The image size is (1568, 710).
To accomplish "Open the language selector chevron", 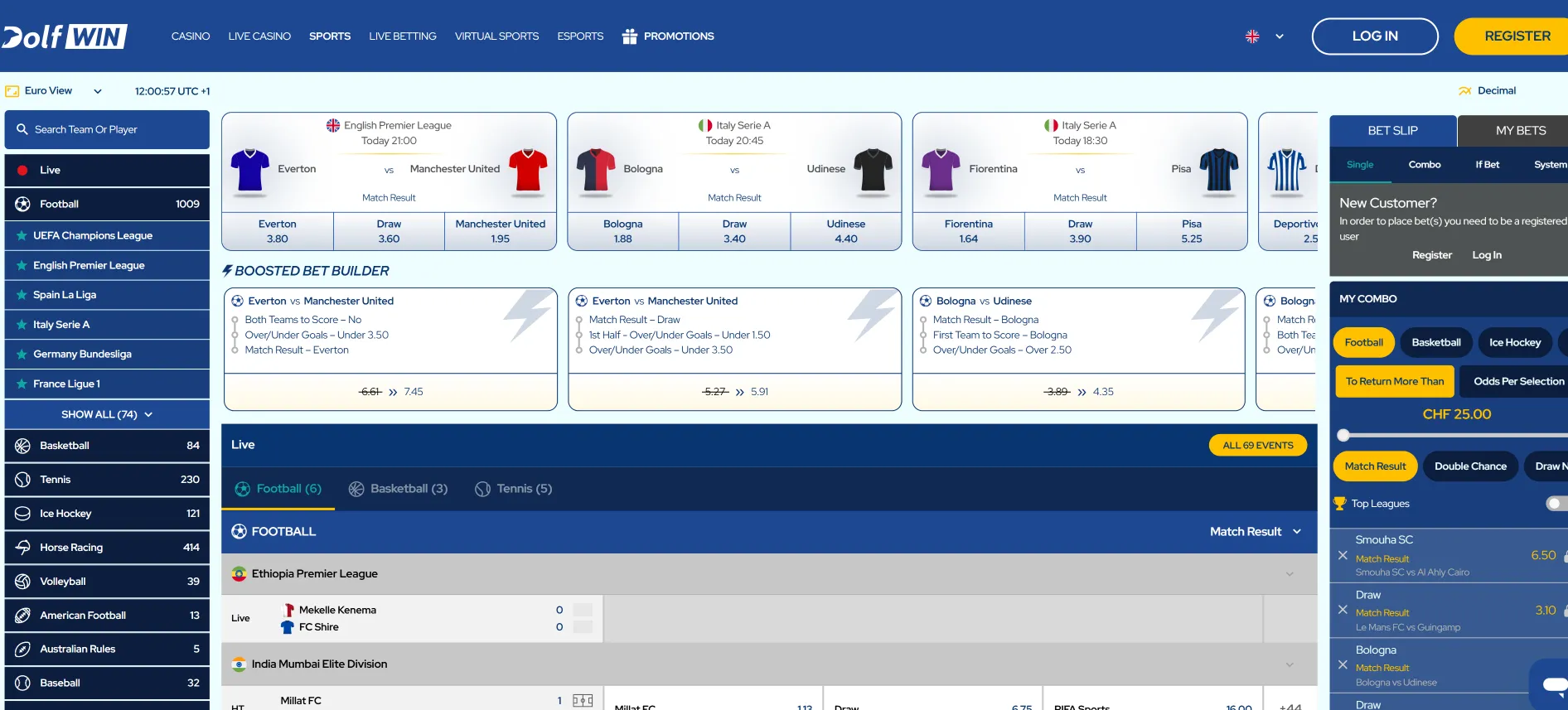I will [1280, 36].
